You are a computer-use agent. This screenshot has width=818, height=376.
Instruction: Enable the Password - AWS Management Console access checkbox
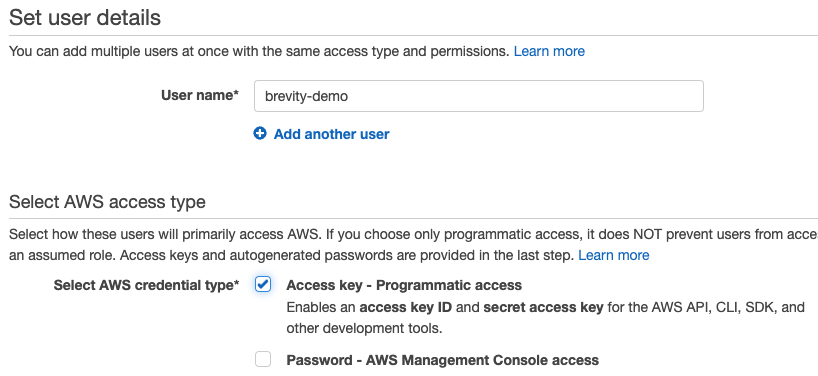coord(263,359)
